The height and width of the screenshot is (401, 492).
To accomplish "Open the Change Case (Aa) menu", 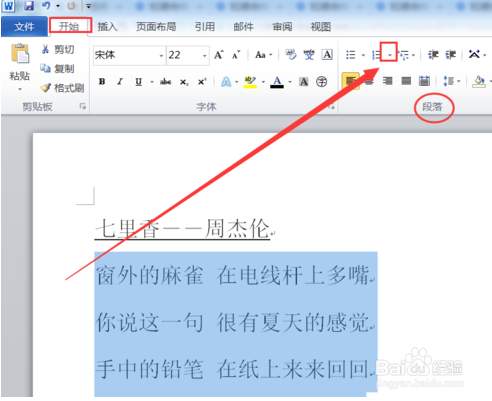I will pyautogui.click(x=263, y=55).
